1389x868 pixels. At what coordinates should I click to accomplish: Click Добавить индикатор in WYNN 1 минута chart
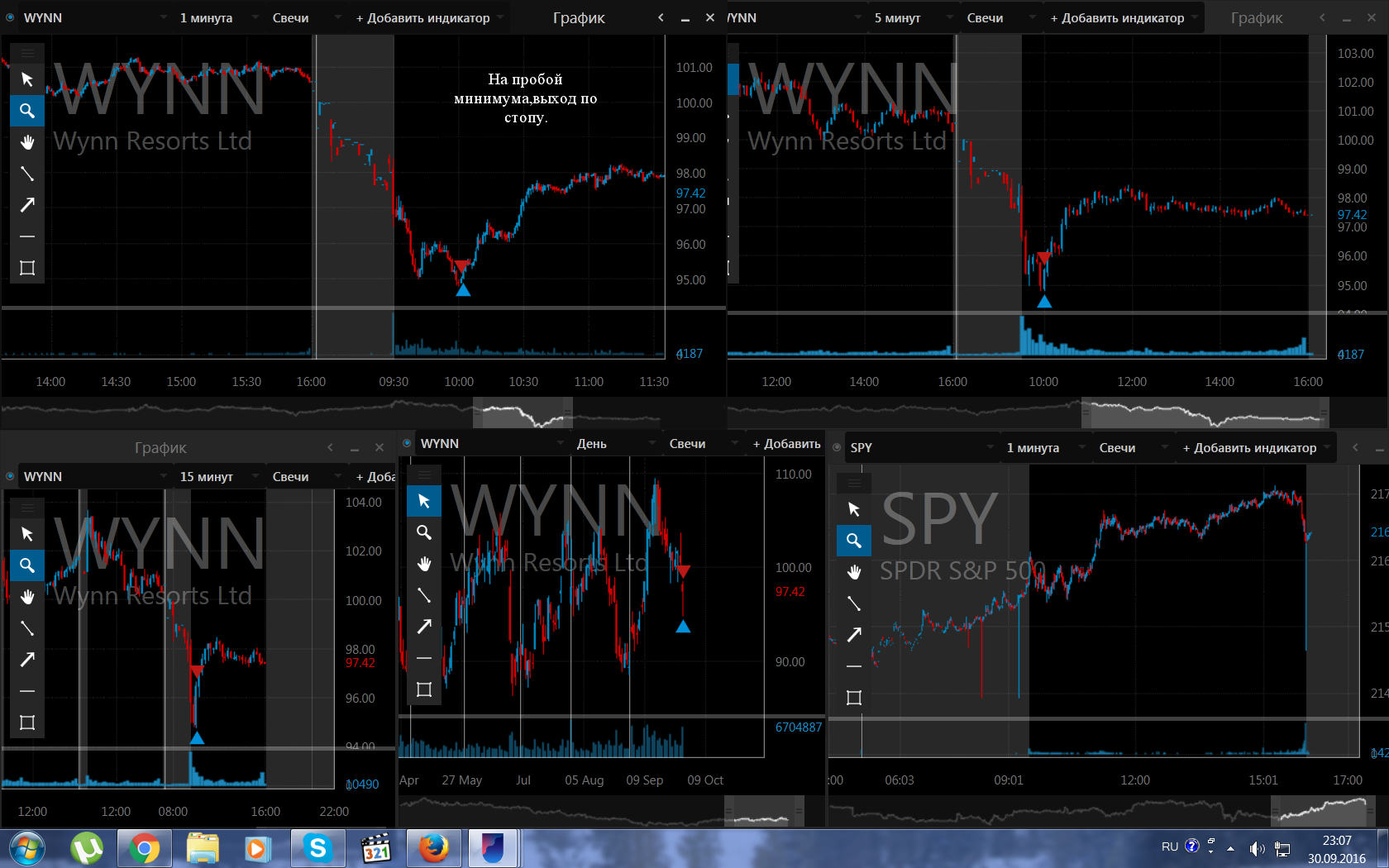[429, 17]
